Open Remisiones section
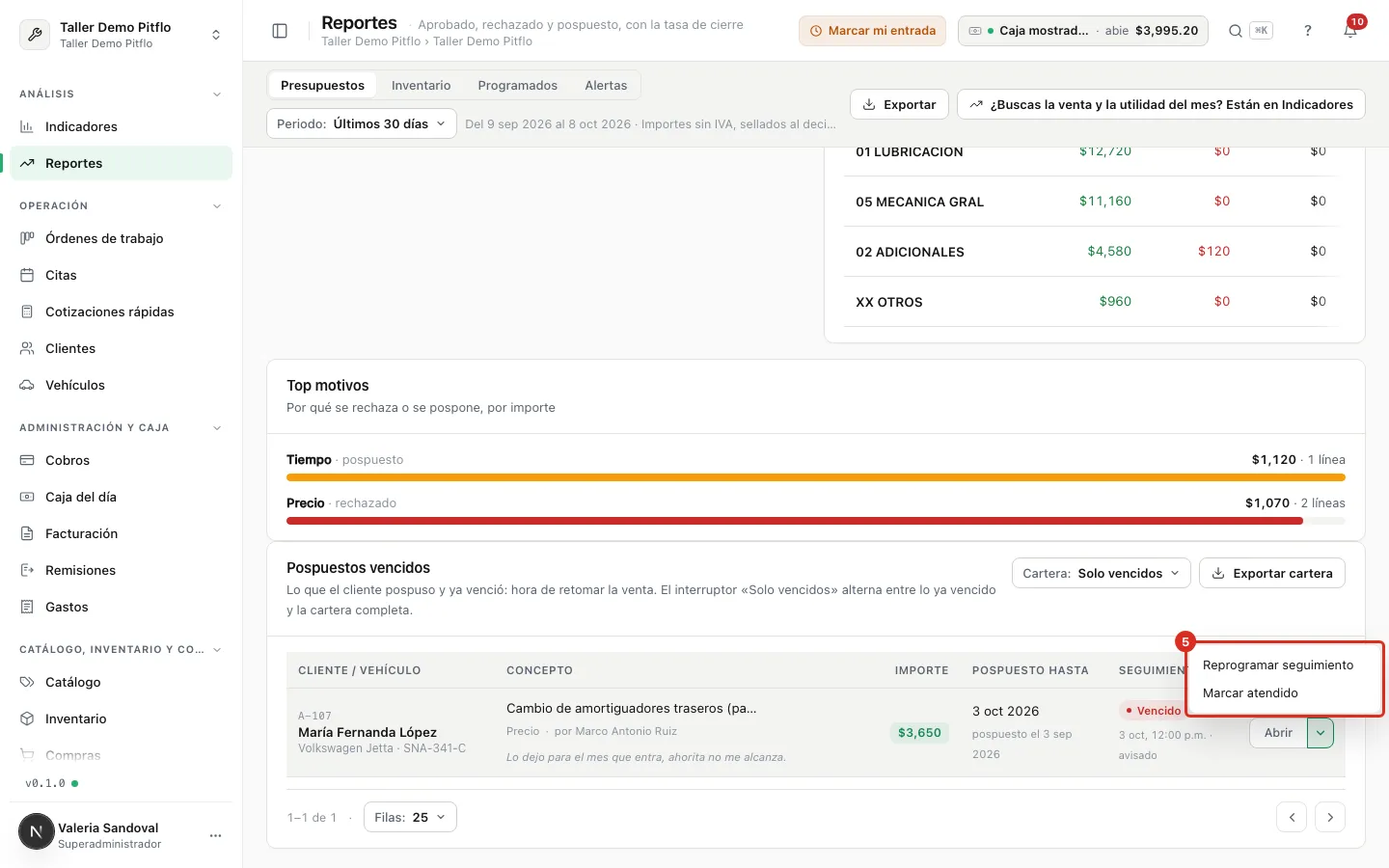Image resolution: width=1389 pixels, height=868 pixels. point(122,570)
